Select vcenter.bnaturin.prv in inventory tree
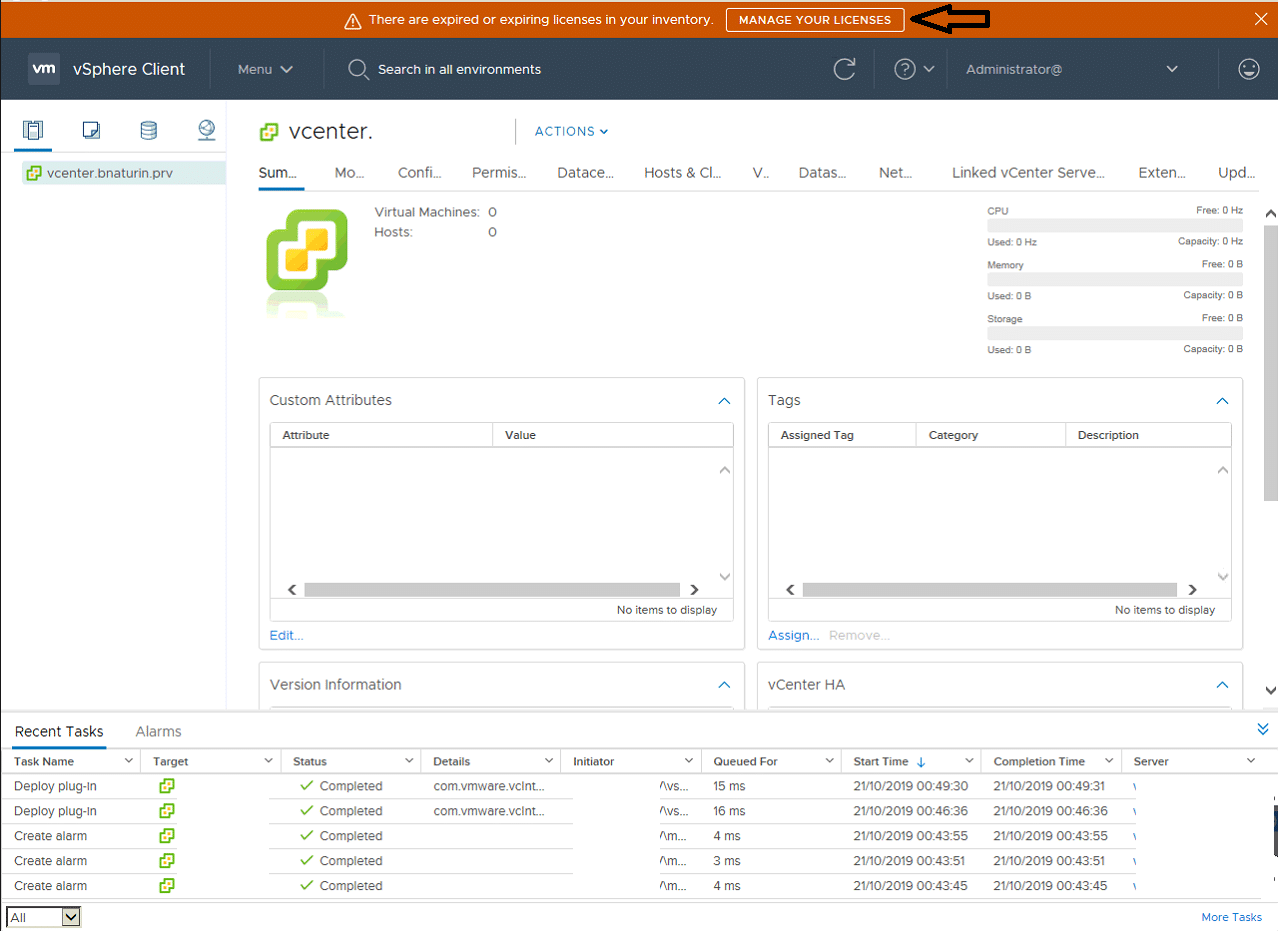 point(110,173)
